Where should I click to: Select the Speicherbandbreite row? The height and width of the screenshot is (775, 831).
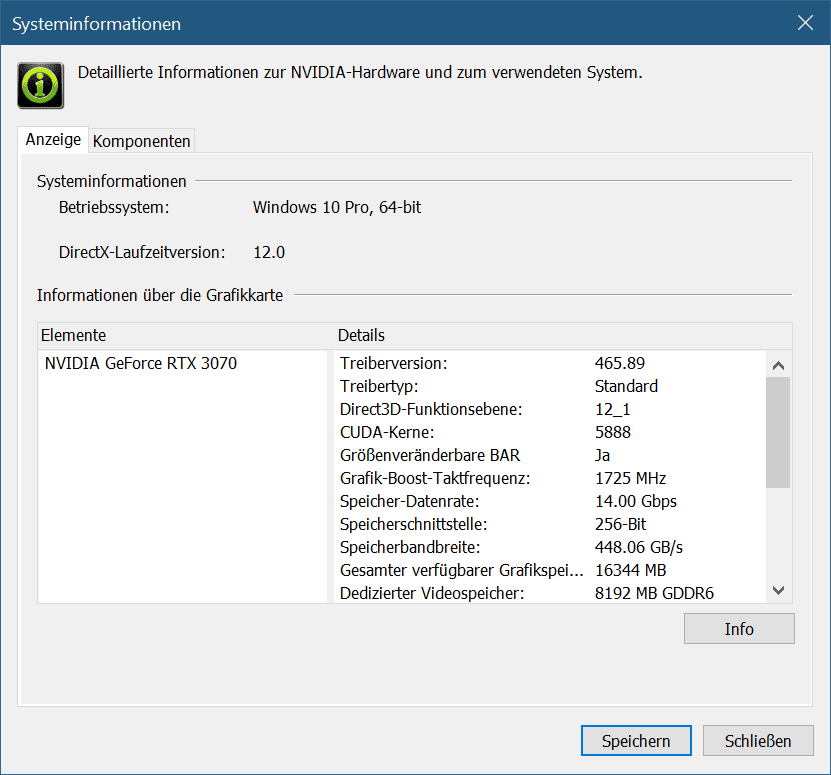coord(550,547)
